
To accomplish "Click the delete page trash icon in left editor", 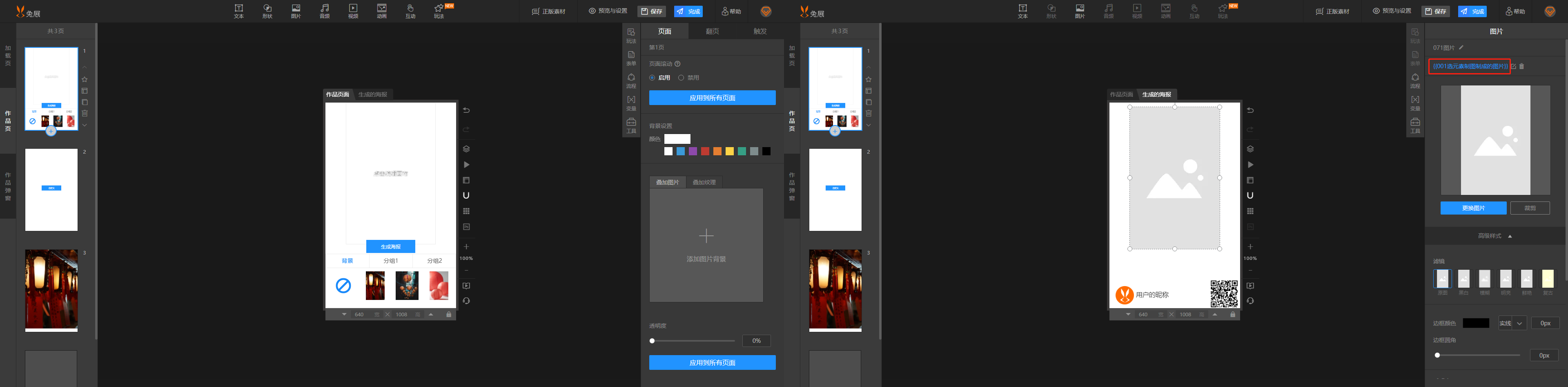I will coord(85,113).
